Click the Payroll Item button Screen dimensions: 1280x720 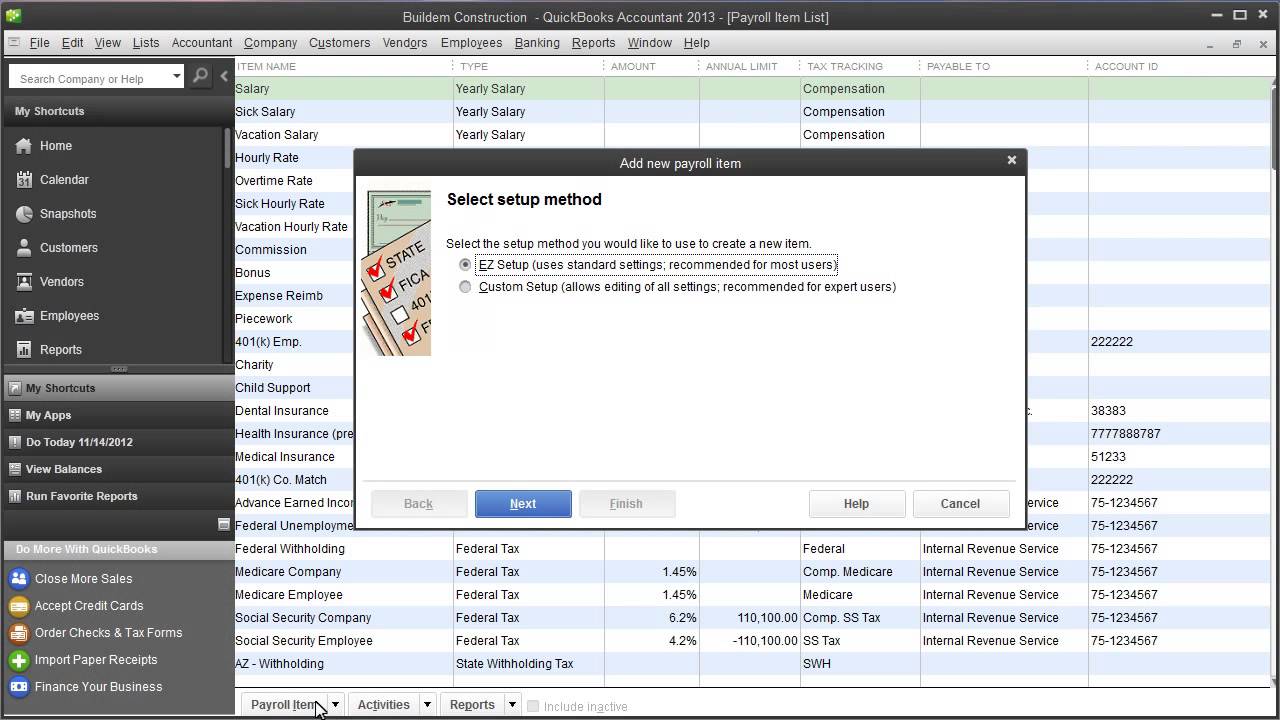(284, 705)
